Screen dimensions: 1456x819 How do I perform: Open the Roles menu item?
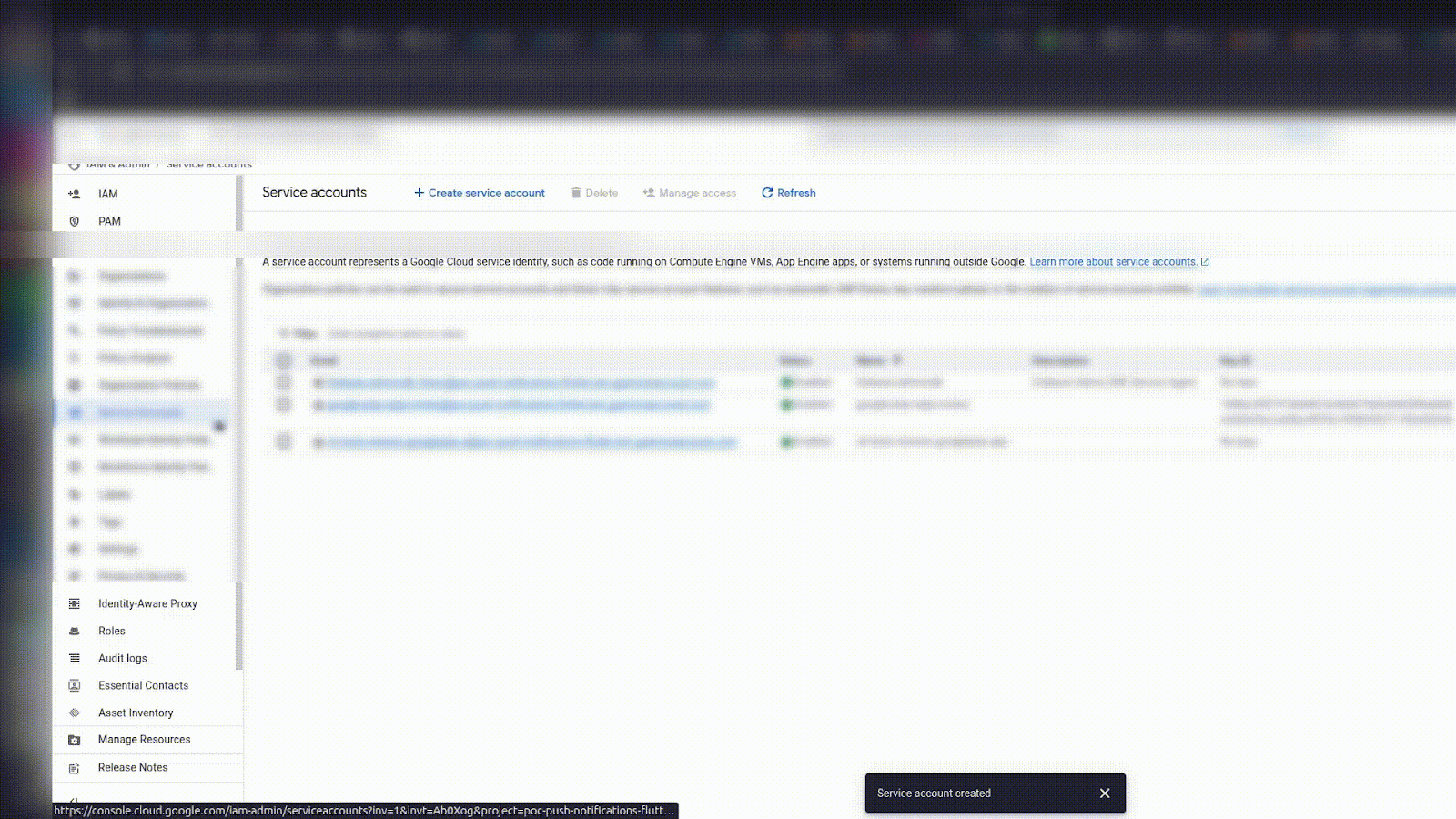point(112,631)
